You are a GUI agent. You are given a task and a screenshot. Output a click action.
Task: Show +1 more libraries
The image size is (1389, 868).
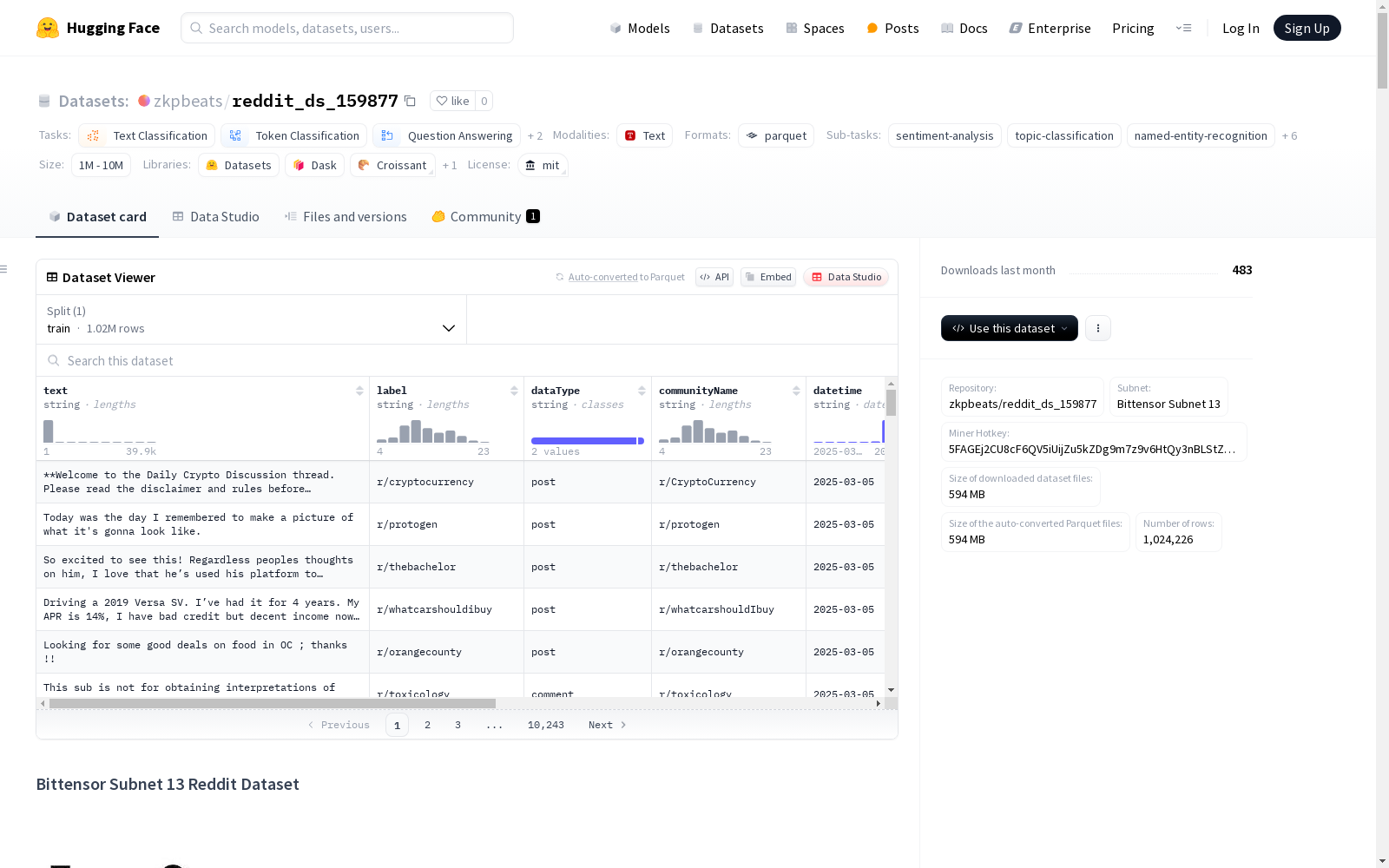tap(450, 165)
